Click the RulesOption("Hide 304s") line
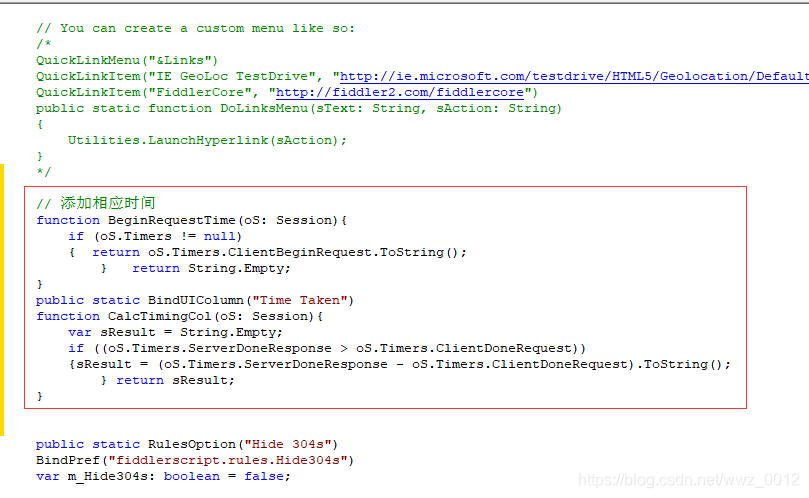 pyautogui.click(x=187, y=444)
